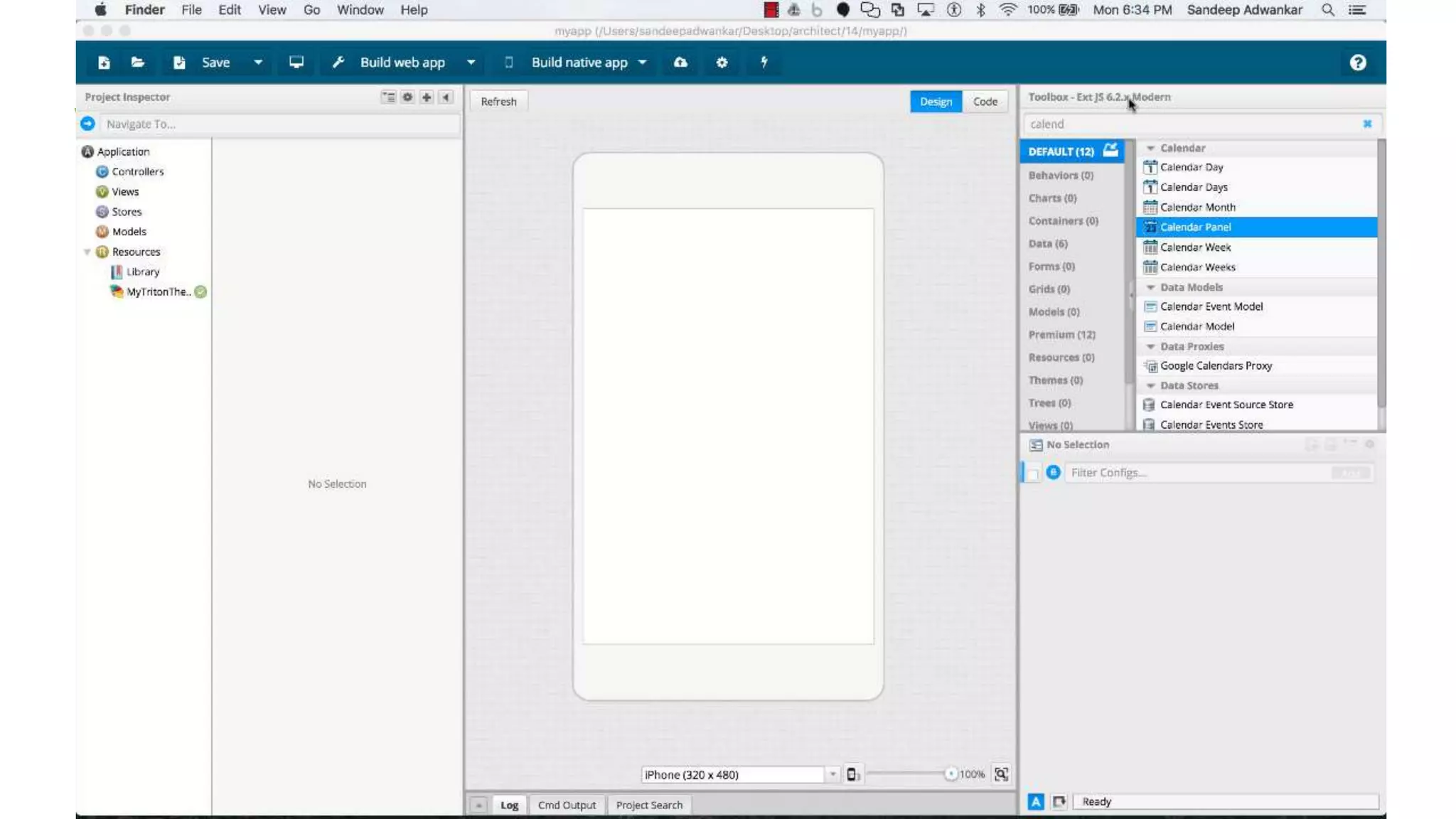Collapse the Data Stores group header

[1150, 385]
